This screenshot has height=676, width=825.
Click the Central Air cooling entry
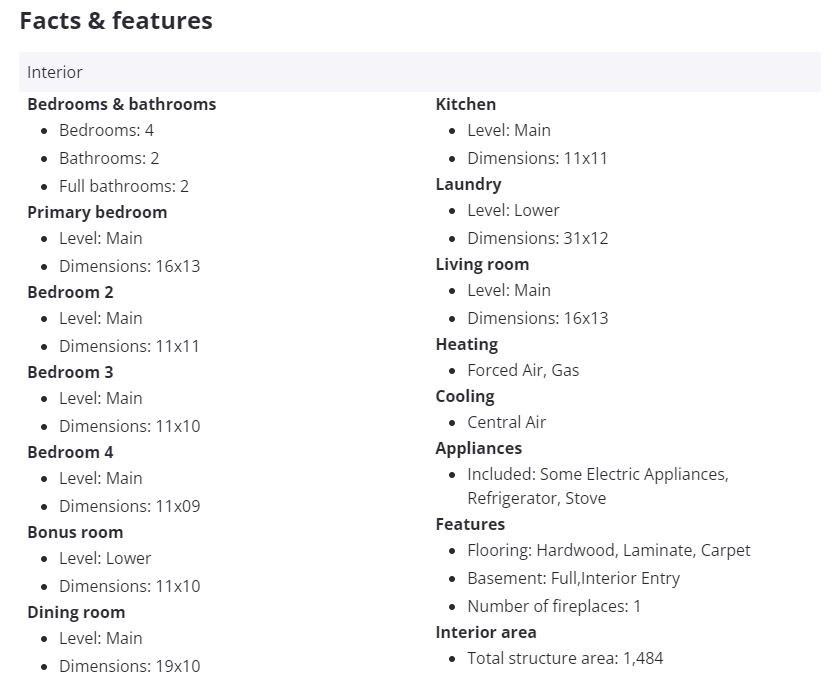tap(506, 422)
